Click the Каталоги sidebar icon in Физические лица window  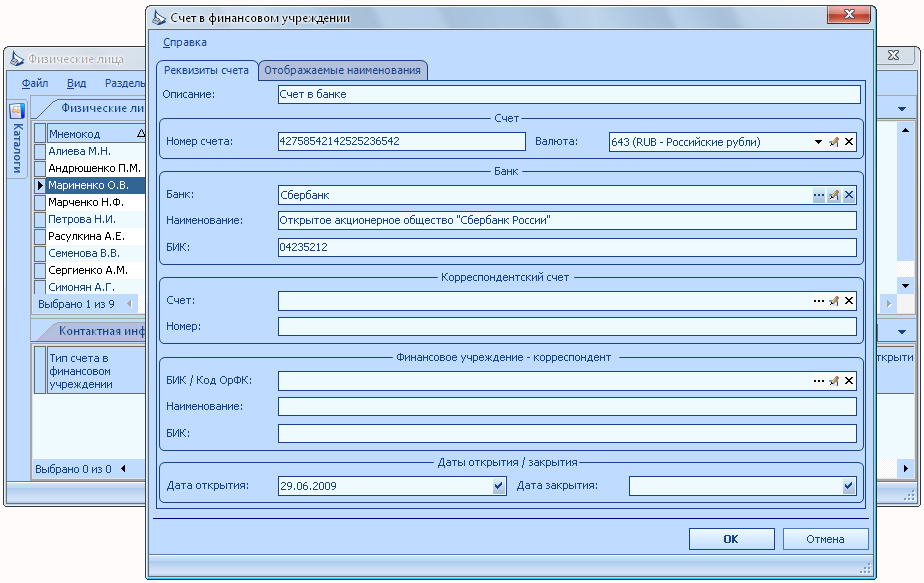pos(16,110)
